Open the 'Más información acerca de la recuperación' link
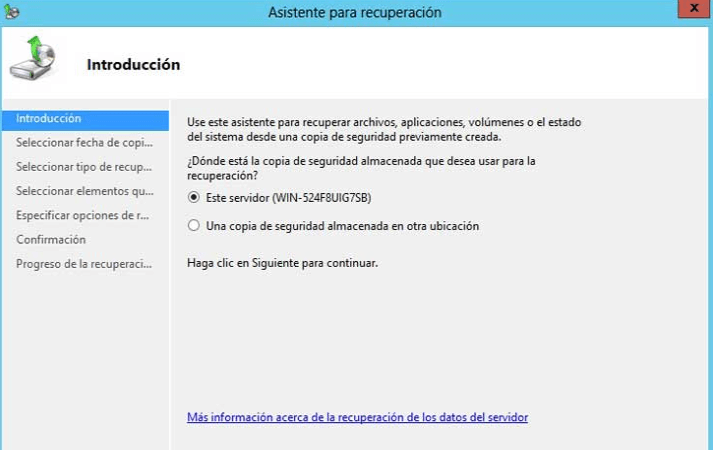The height and width of the screenshot is (450, 713). [x=357, y=417]
